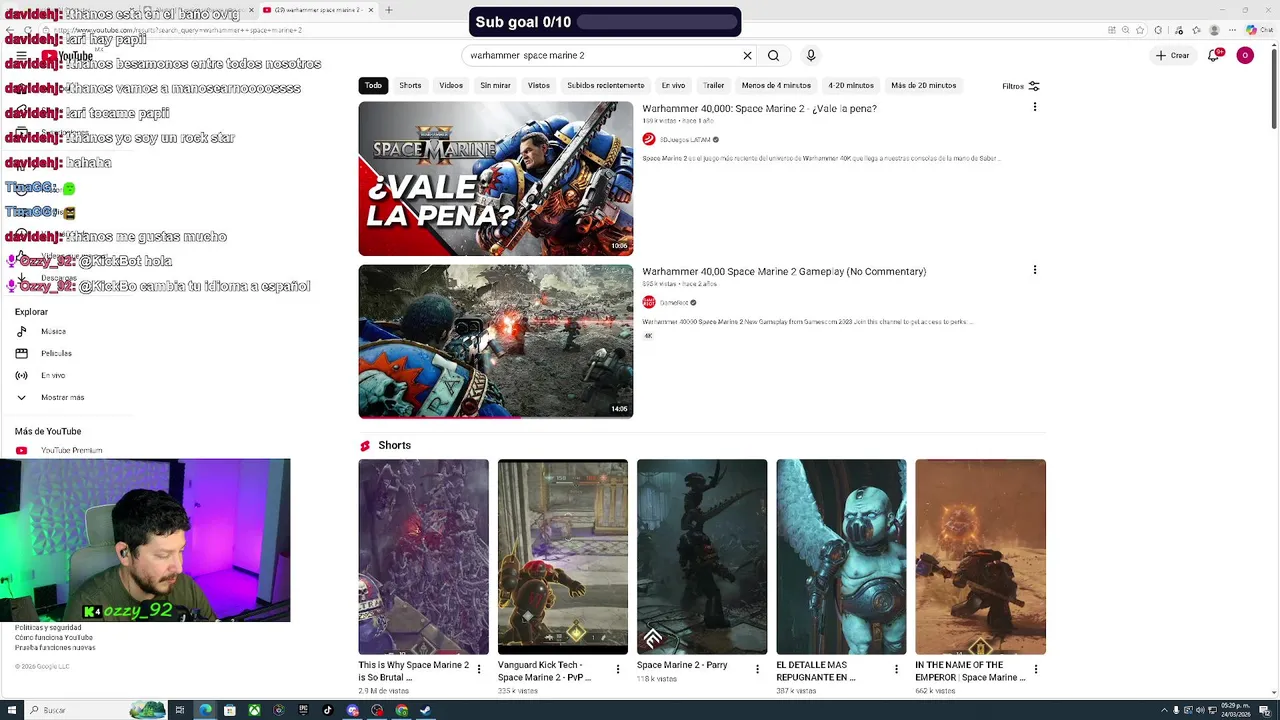The height and width of the screenshot is (720, 1280).
Task: Open Steam from the taskbar
Action: pos(425,710)
